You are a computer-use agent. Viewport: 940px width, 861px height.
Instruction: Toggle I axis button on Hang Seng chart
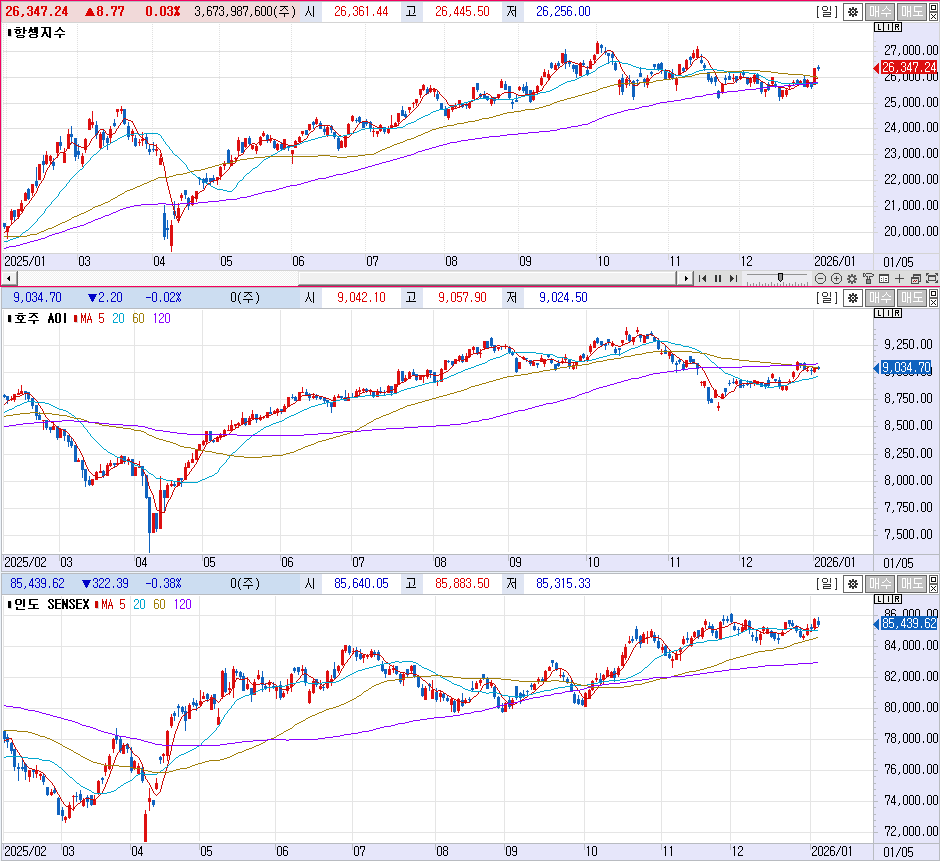point(888,27)
